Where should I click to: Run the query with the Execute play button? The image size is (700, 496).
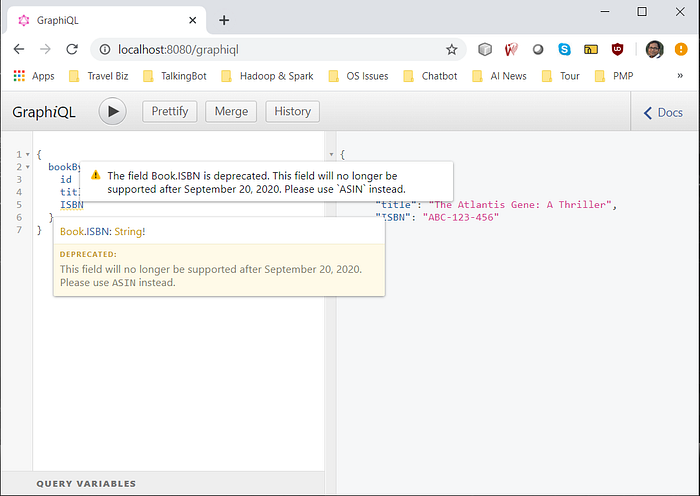[x=112, y=111]
